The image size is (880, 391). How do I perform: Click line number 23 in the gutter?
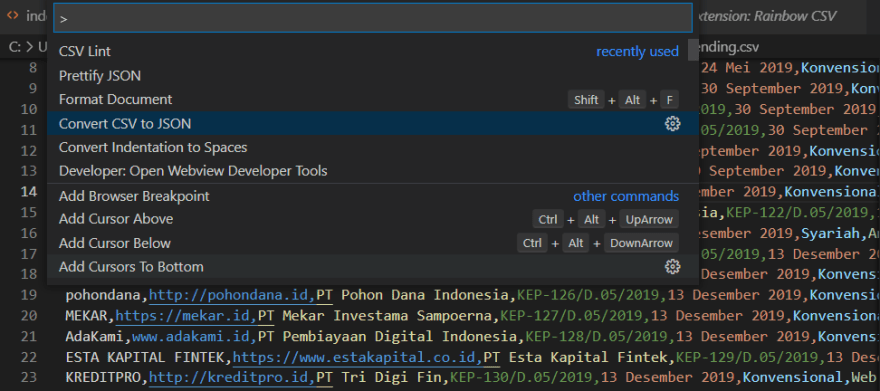[x=29, y=379]
